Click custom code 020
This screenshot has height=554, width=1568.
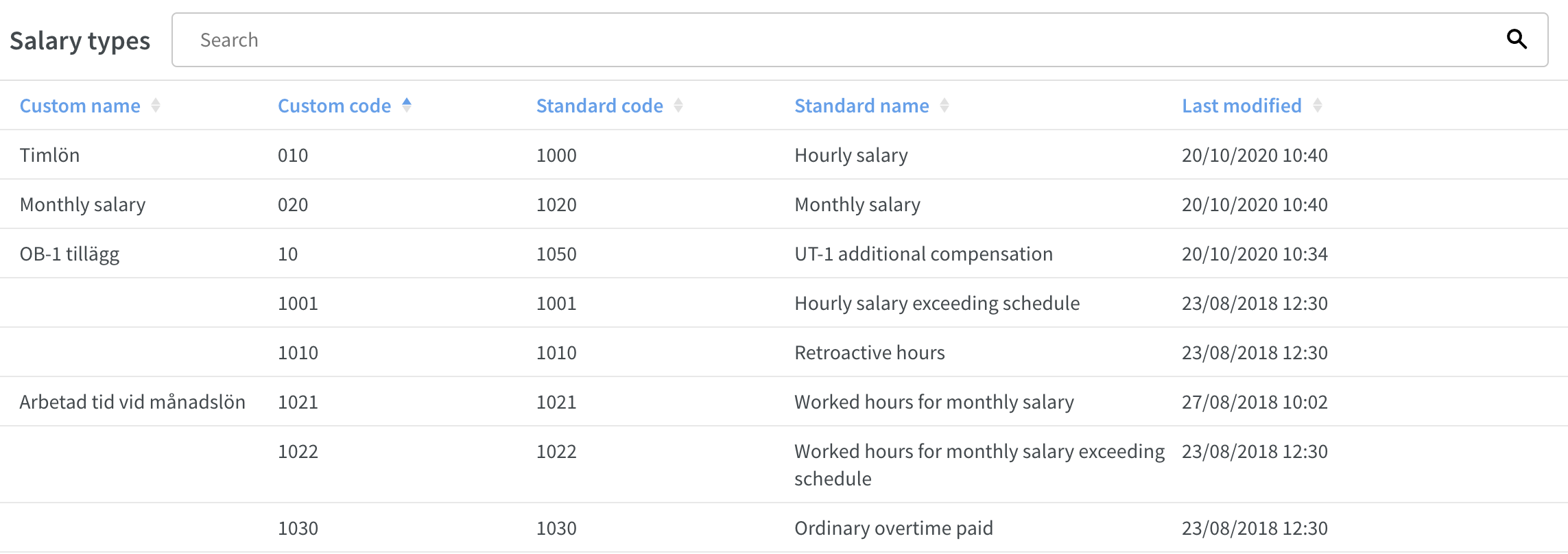(x=293, y=204)
